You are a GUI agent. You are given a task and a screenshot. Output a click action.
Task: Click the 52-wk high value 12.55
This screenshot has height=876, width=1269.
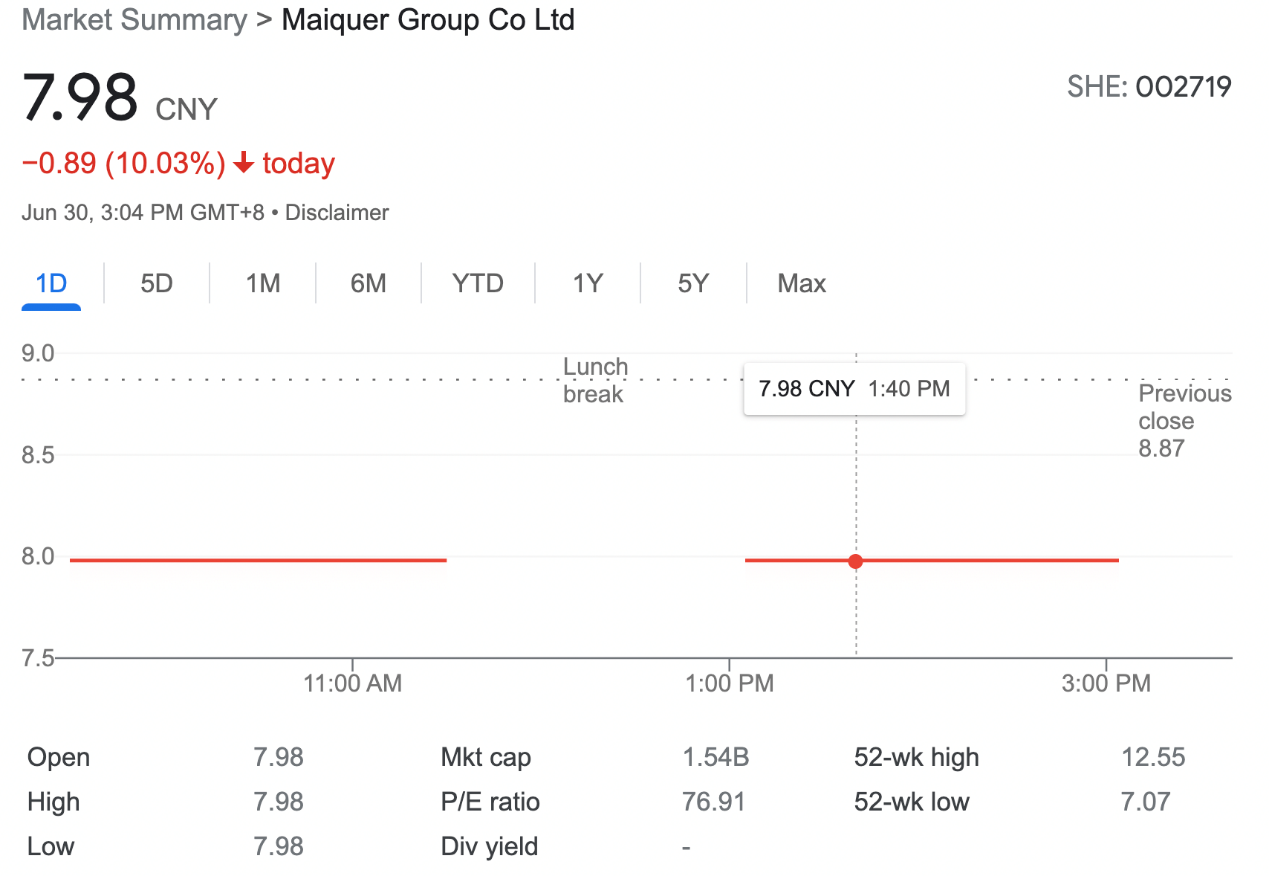point(1153,758)
